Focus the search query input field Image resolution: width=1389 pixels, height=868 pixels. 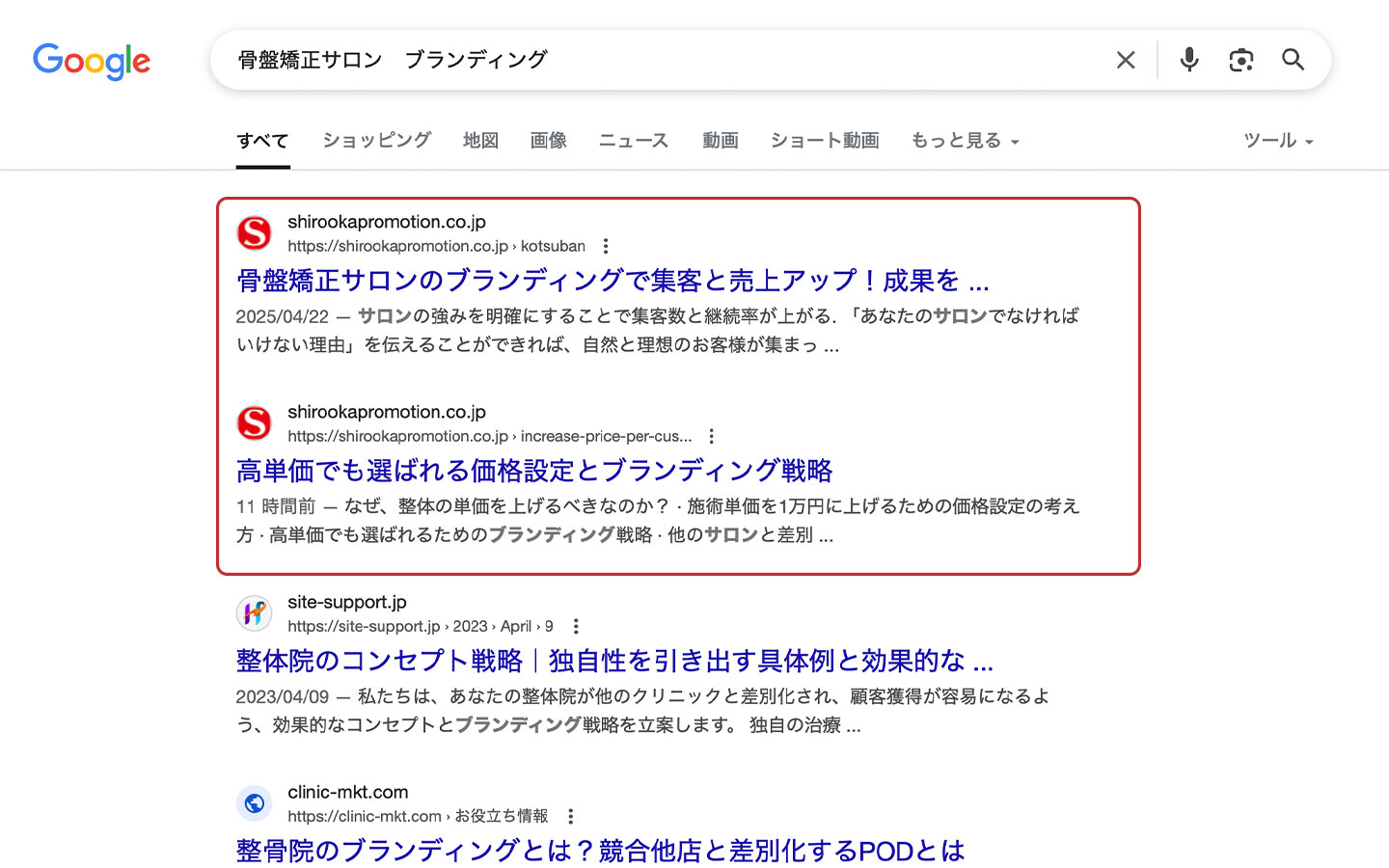(x=666, y=60)
